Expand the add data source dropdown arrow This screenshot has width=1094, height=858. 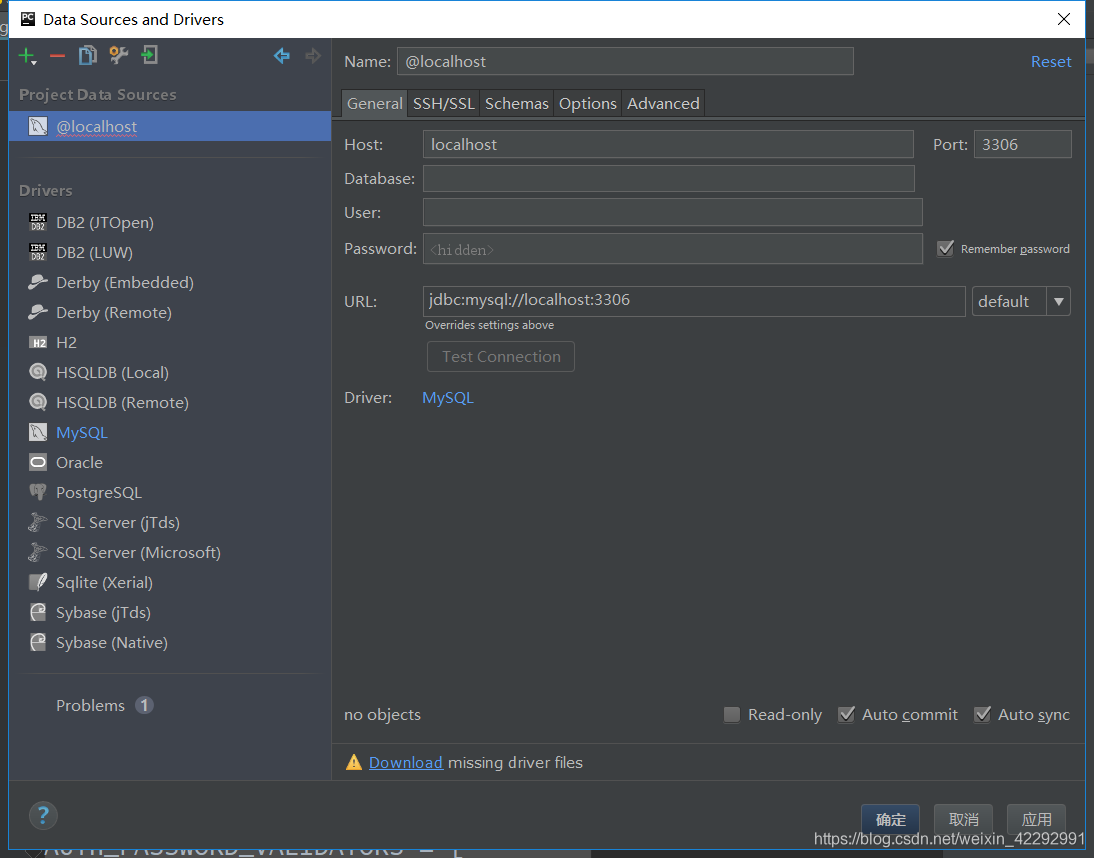point(33,63)
